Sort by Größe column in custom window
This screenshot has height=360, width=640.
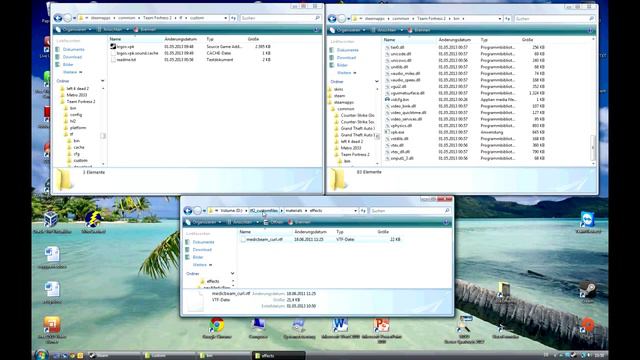[x=253, y=39]
